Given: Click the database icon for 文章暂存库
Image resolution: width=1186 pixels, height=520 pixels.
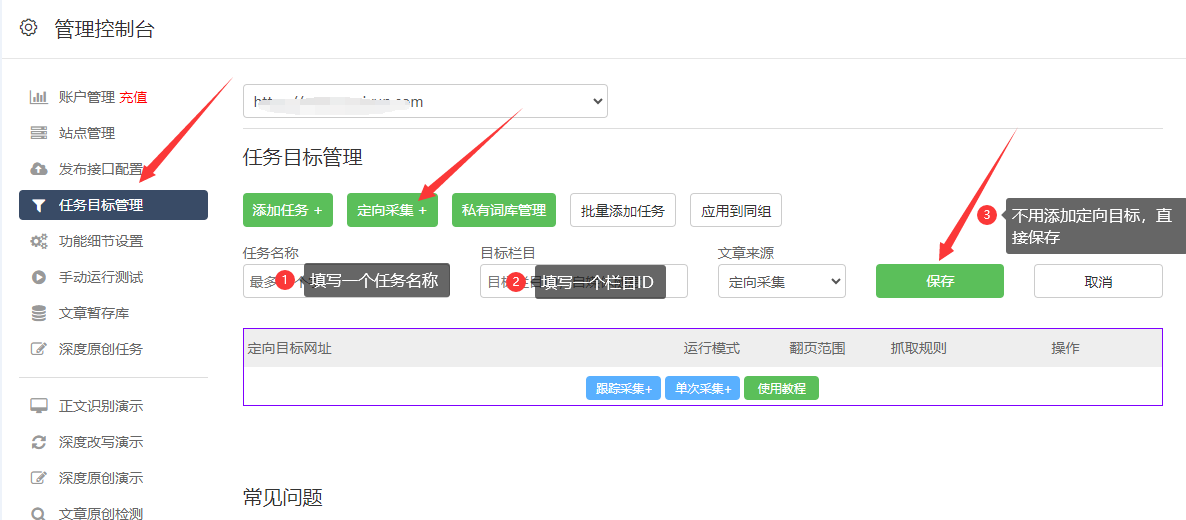Looking at the screenshot, I should (x=39, y=313).
